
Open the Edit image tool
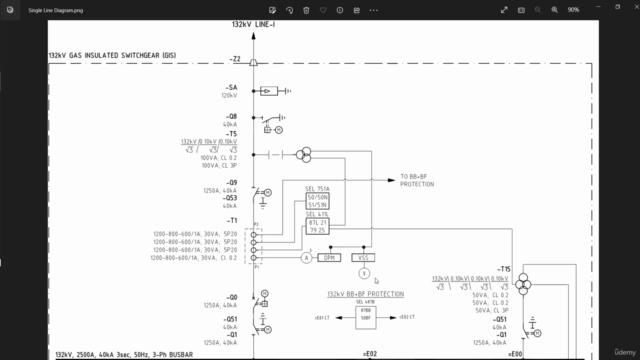click(272, 10)
